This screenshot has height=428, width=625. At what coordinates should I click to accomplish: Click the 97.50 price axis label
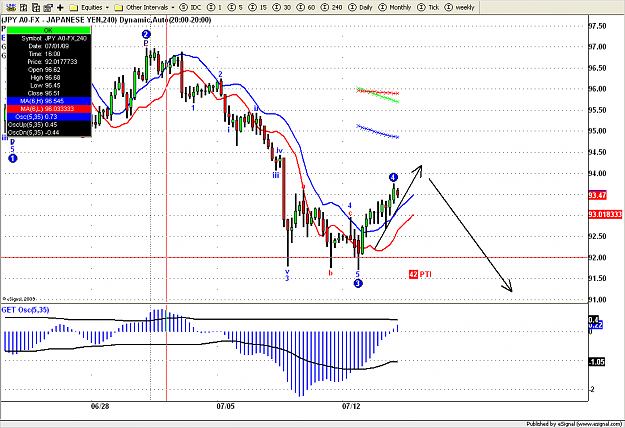[597, 26]
